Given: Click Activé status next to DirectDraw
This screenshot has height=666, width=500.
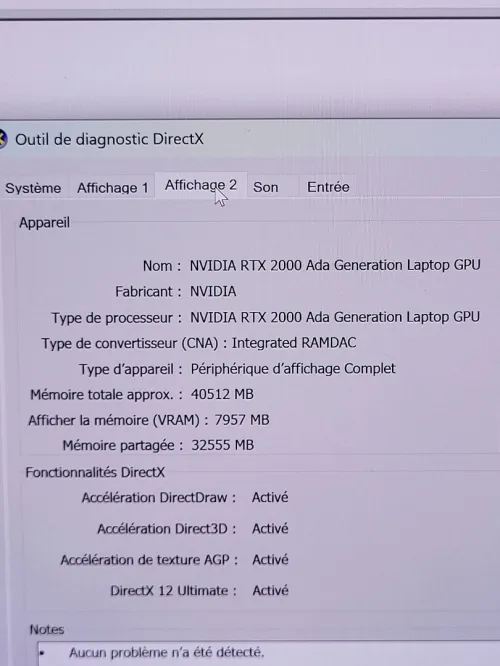Looking at the screenshot, I should pos(270,497).
